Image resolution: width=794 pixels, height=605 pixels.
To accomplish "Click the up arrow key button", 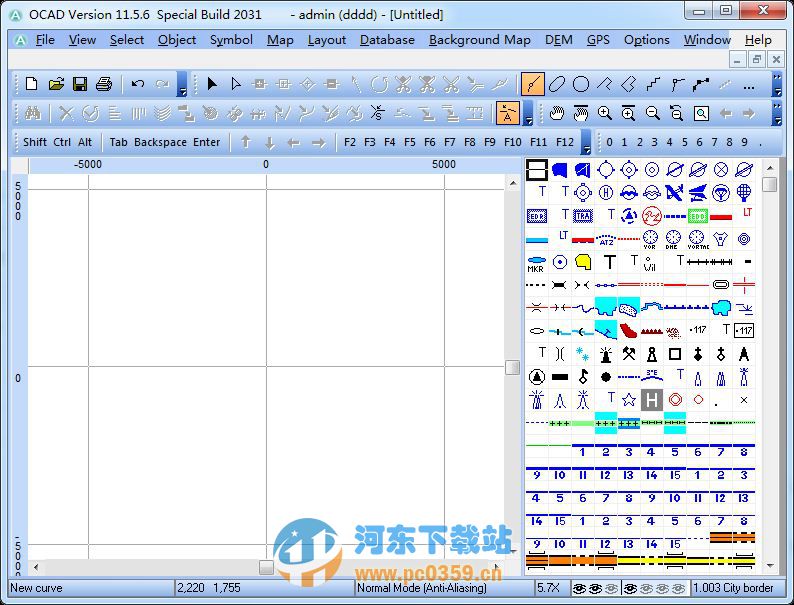I will 246,142.
